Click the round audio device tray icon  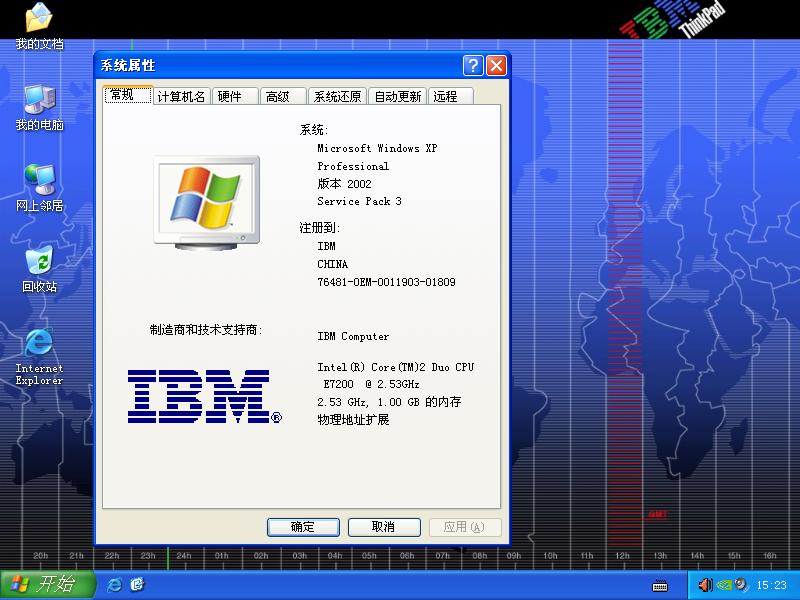[741, 585]
